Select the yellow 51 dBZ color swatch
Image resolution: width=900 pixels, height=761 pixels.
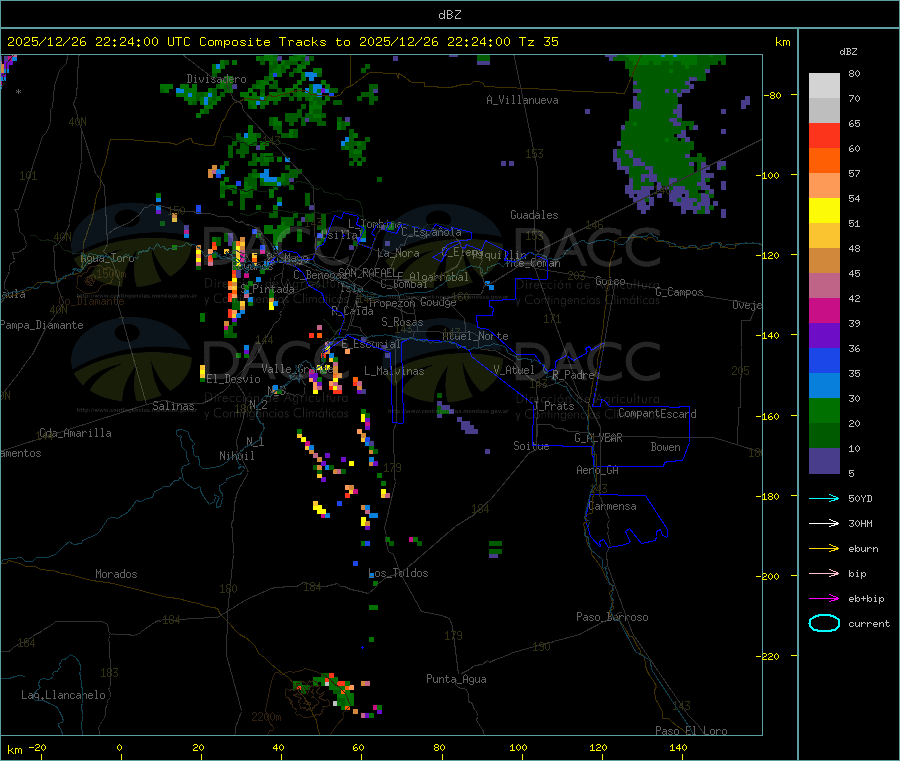coord(824,211)
